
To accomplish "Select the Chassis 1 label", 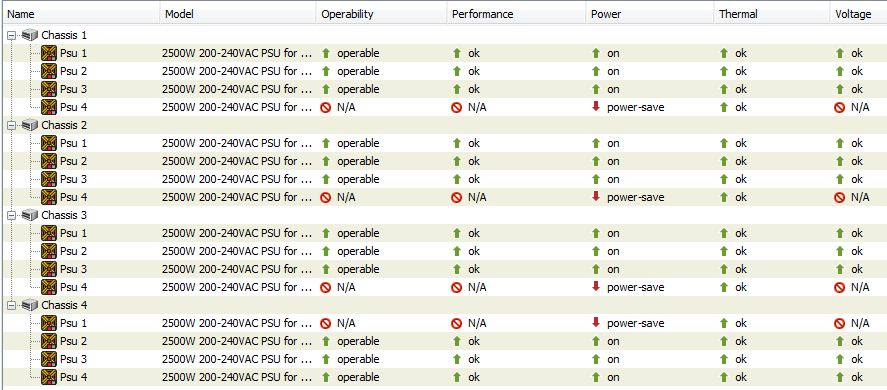I will click(64, 35).
